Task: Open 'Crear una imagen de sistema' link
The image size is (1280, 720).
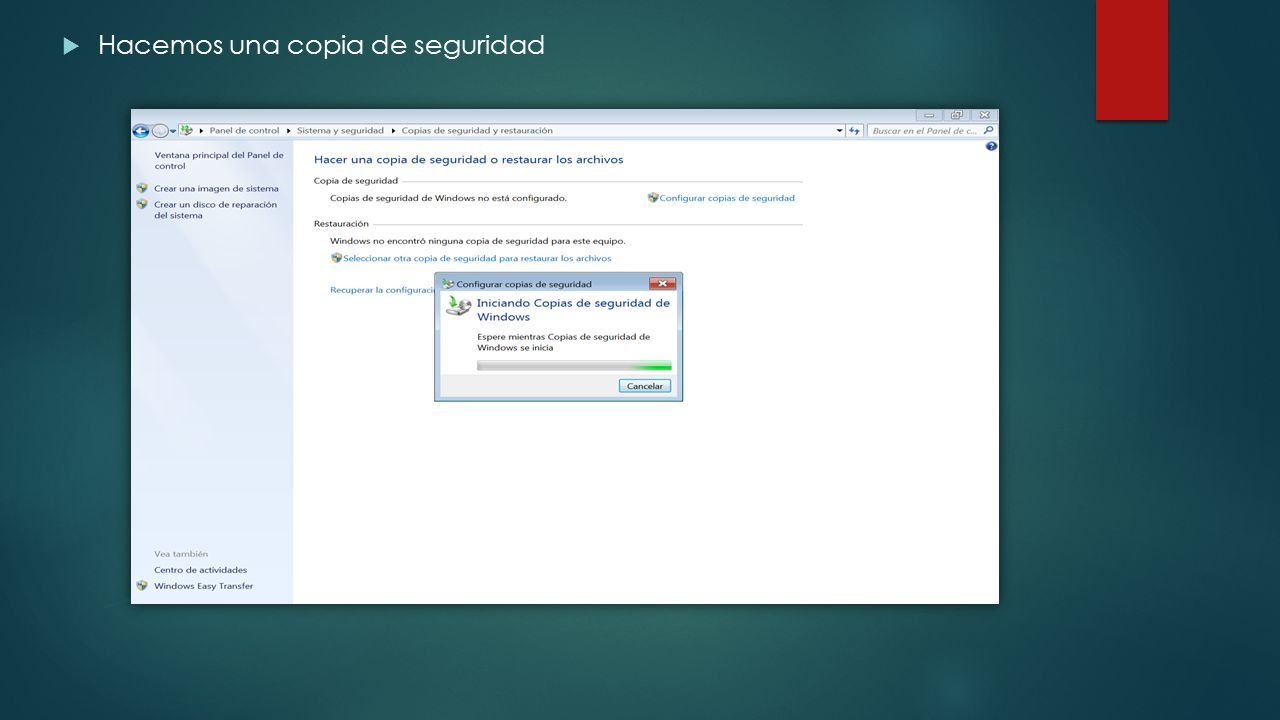Action: coord(216,188)
